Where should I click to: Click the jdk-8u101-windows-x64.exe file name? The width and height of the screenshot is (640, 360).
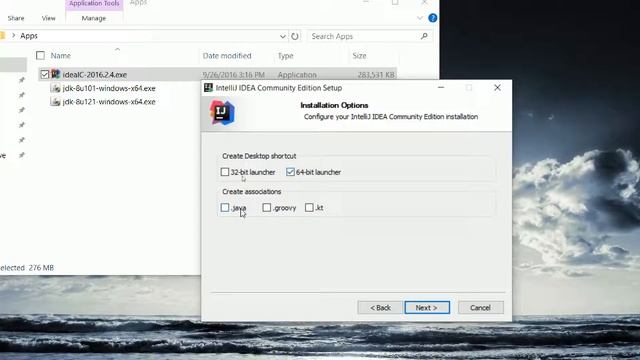point(109,88)
